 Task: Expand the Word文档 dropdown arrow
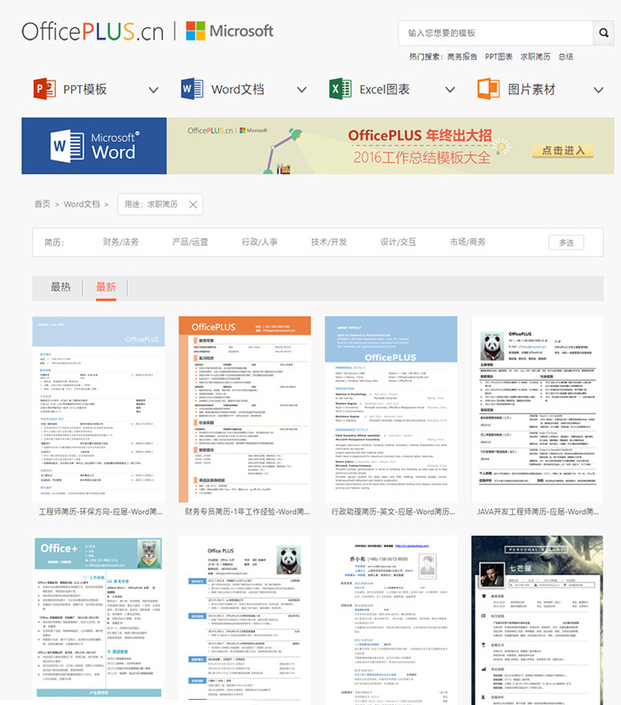point(302,90)
